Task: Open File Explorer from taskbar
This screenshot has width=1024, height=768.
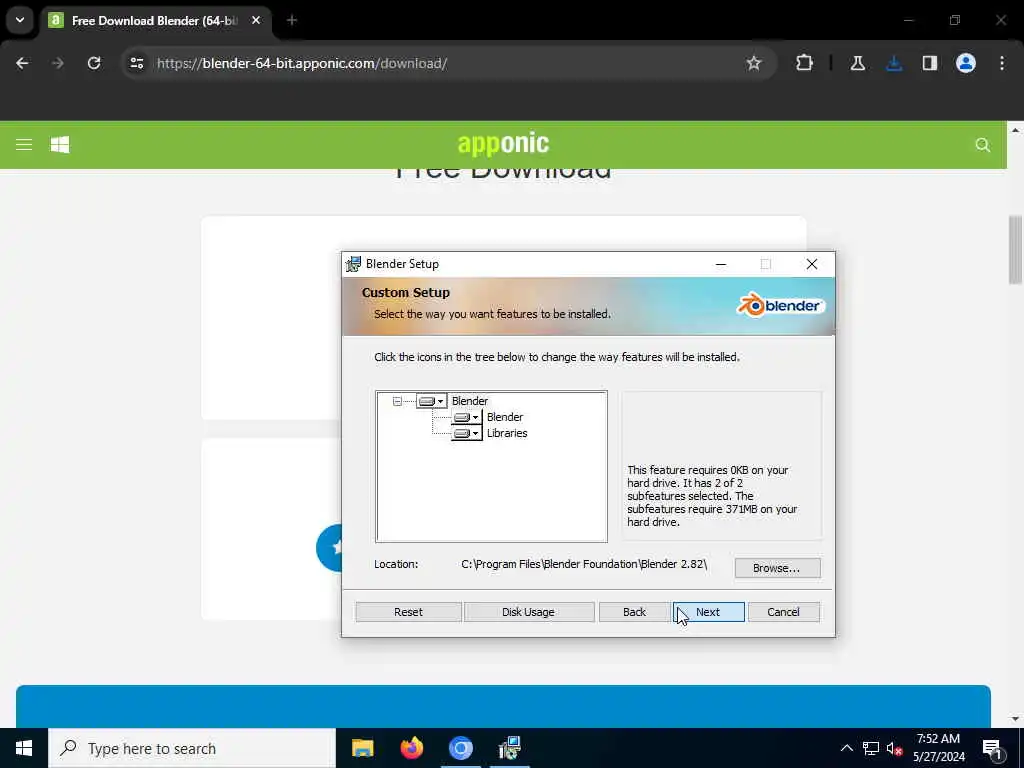Action: [x=362, y=748]
